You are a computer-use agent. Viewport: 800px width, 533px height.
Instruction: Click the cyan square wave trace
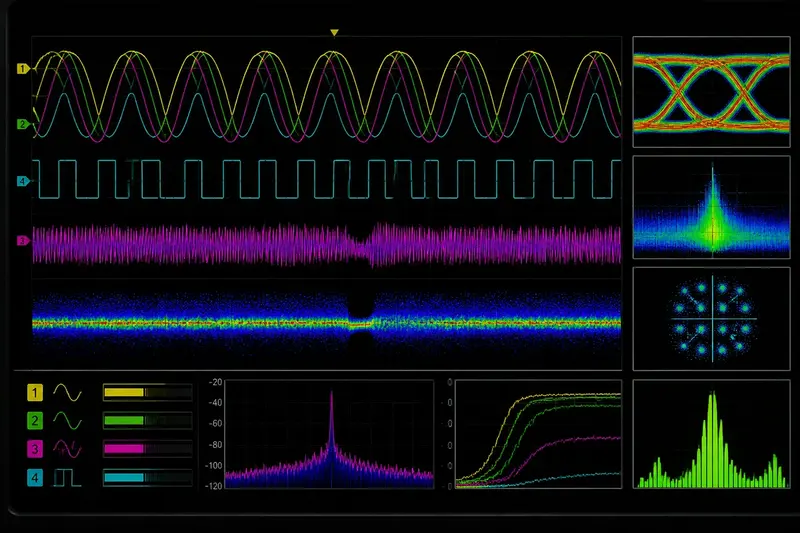point(327,179)
